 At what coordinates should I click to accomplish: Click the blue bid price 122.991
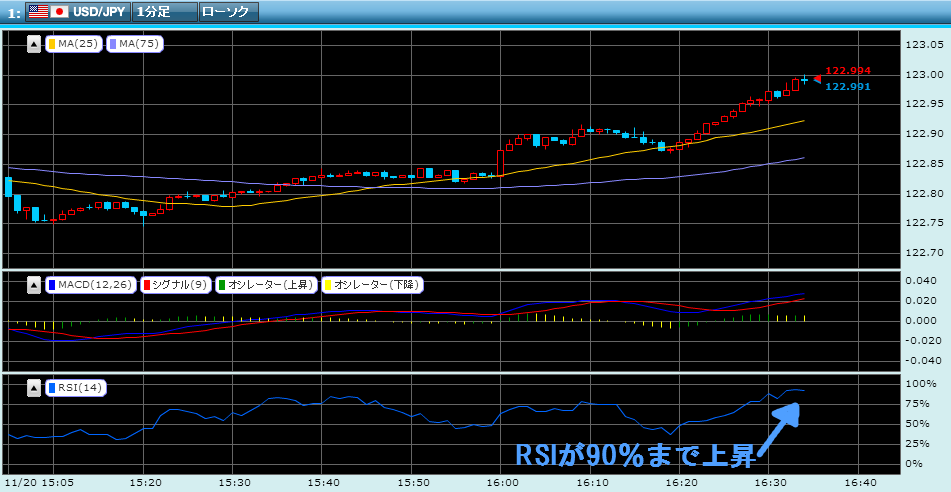pos(848,87)
